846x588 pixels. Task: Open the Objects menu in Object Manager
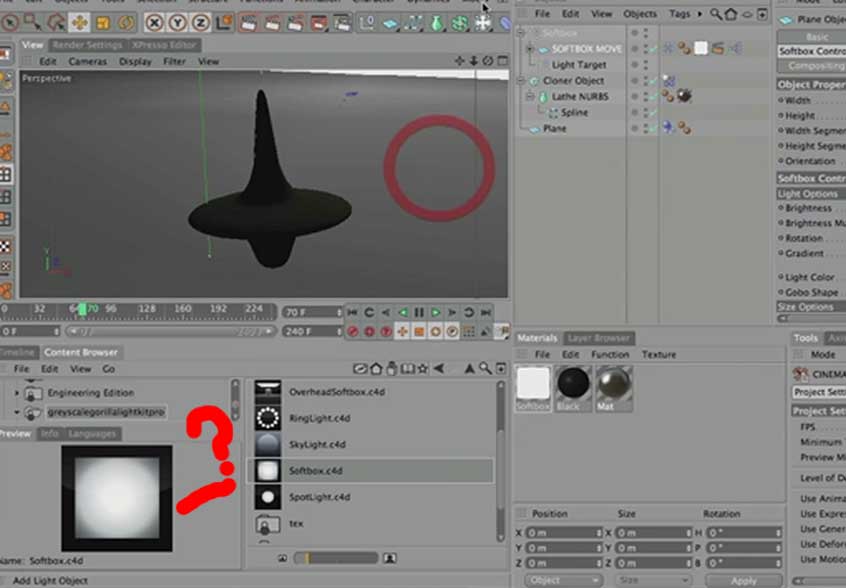640,14
